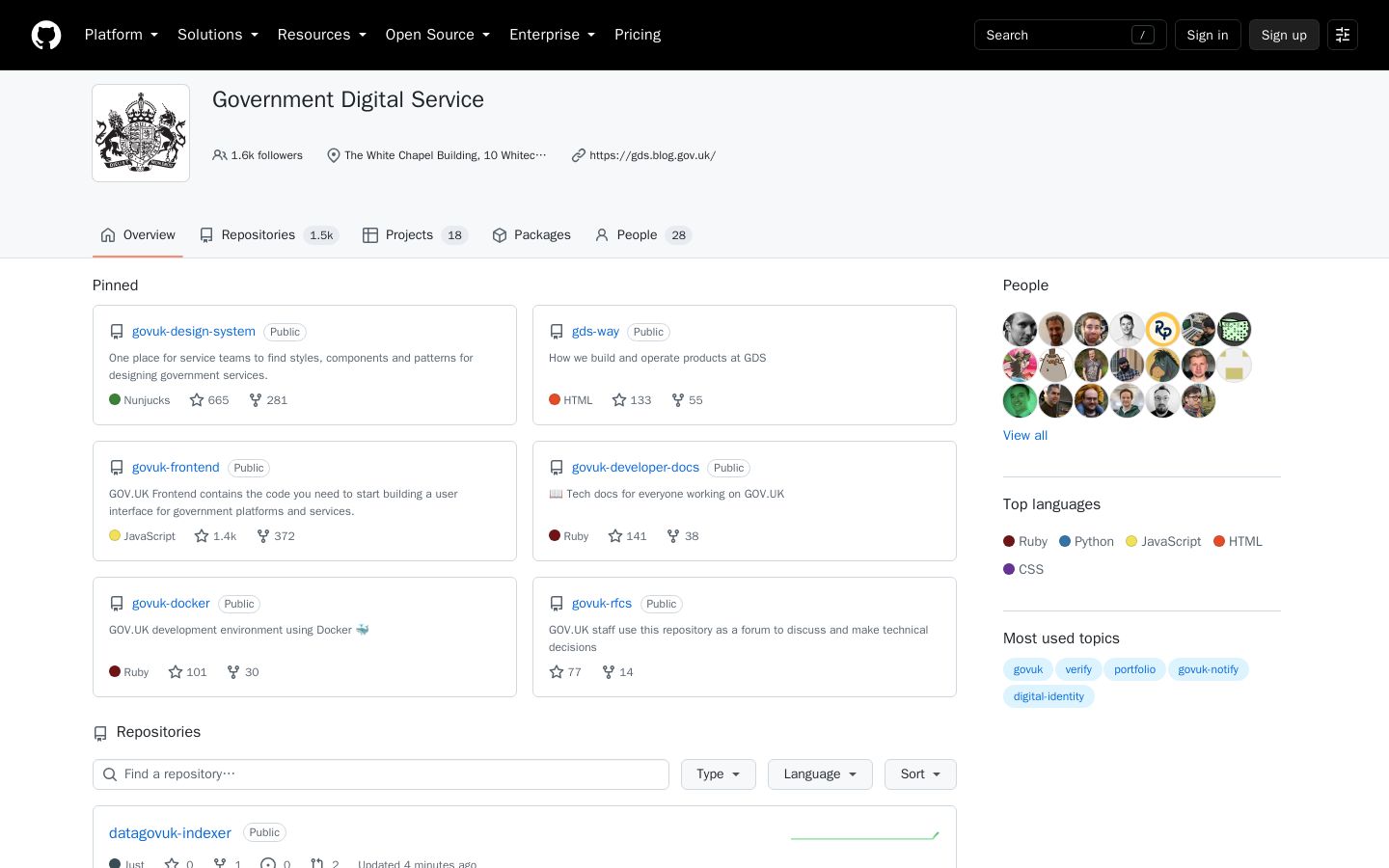Viewport: 1389px width, 868px height.
Task: Filter by CSS top language
Action: (x=1023, y=570)
